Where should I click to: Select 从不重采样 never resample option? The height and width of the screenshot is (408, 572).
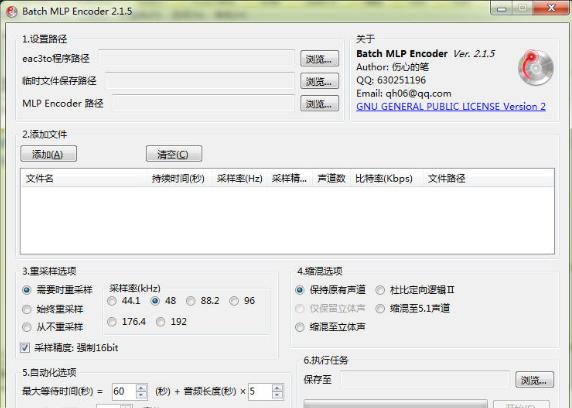tap(53, 327)
